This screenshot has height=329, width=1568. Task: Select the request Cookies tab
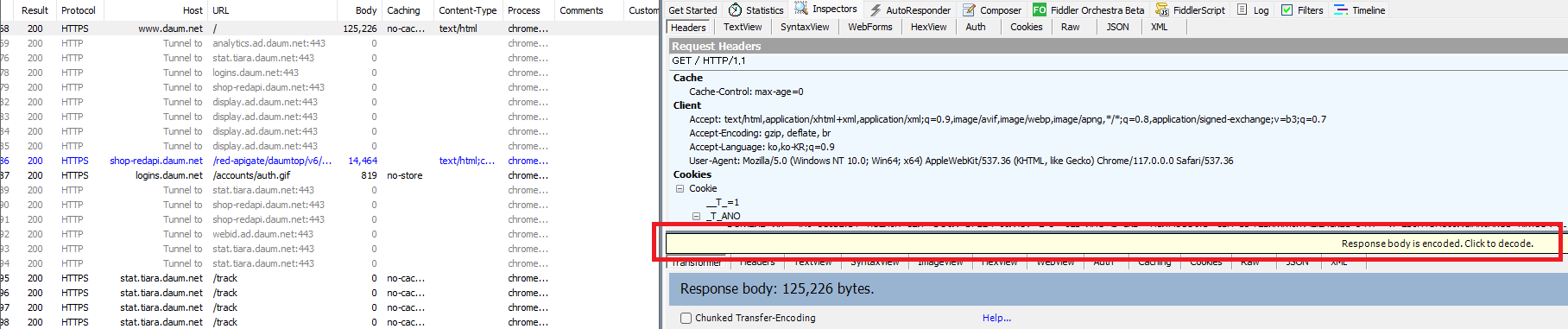1026,28
